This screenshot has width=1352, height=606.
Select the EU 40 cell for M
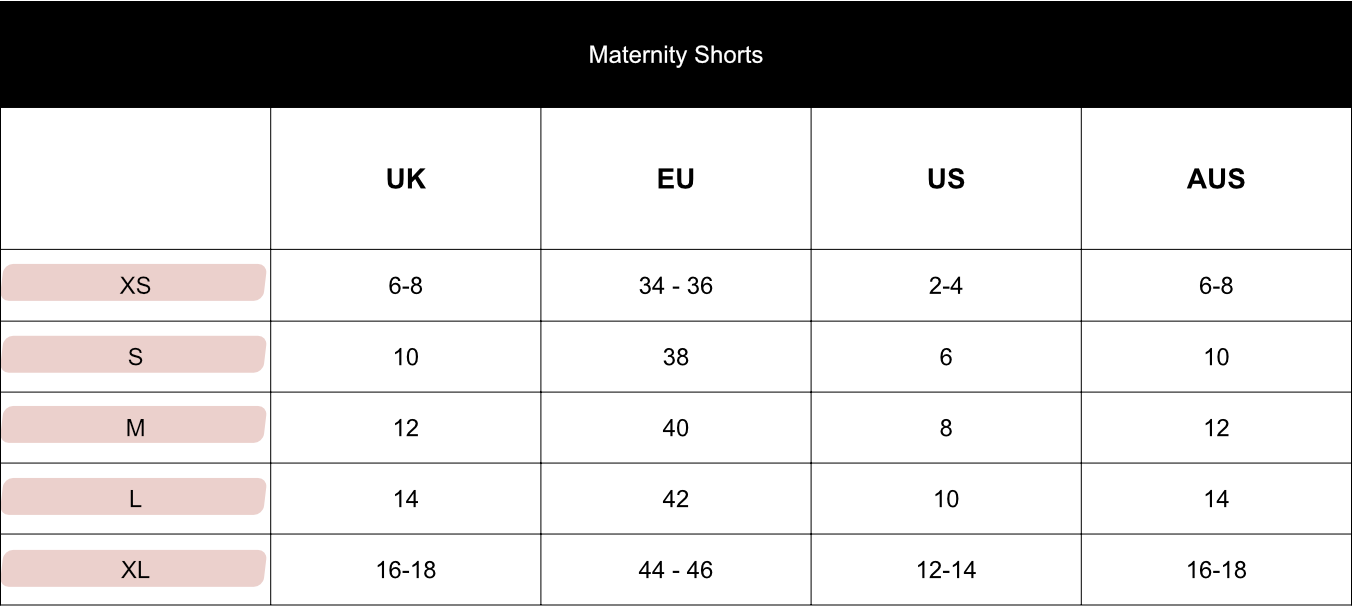click(676, 428)
